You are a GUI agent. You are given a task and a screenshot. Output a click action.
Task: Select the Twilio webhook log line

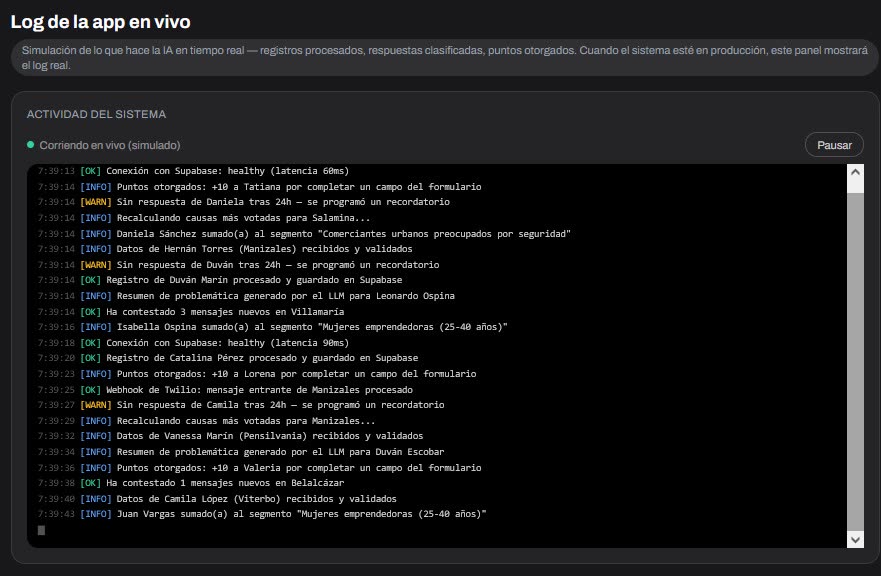click(x=225, y=389)
